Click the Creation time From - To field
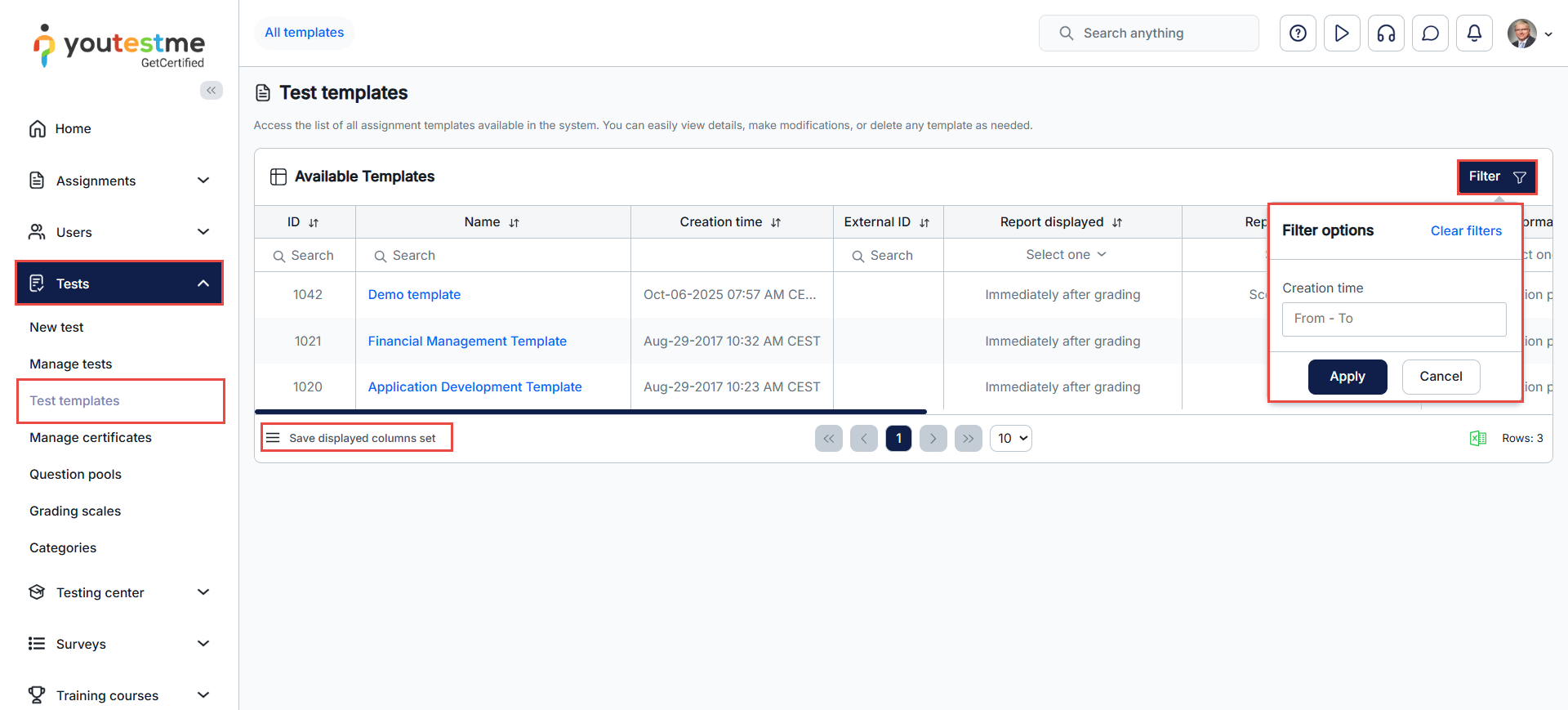Viewport: 1568px width, 710px height. click(x=1393, y=319)
